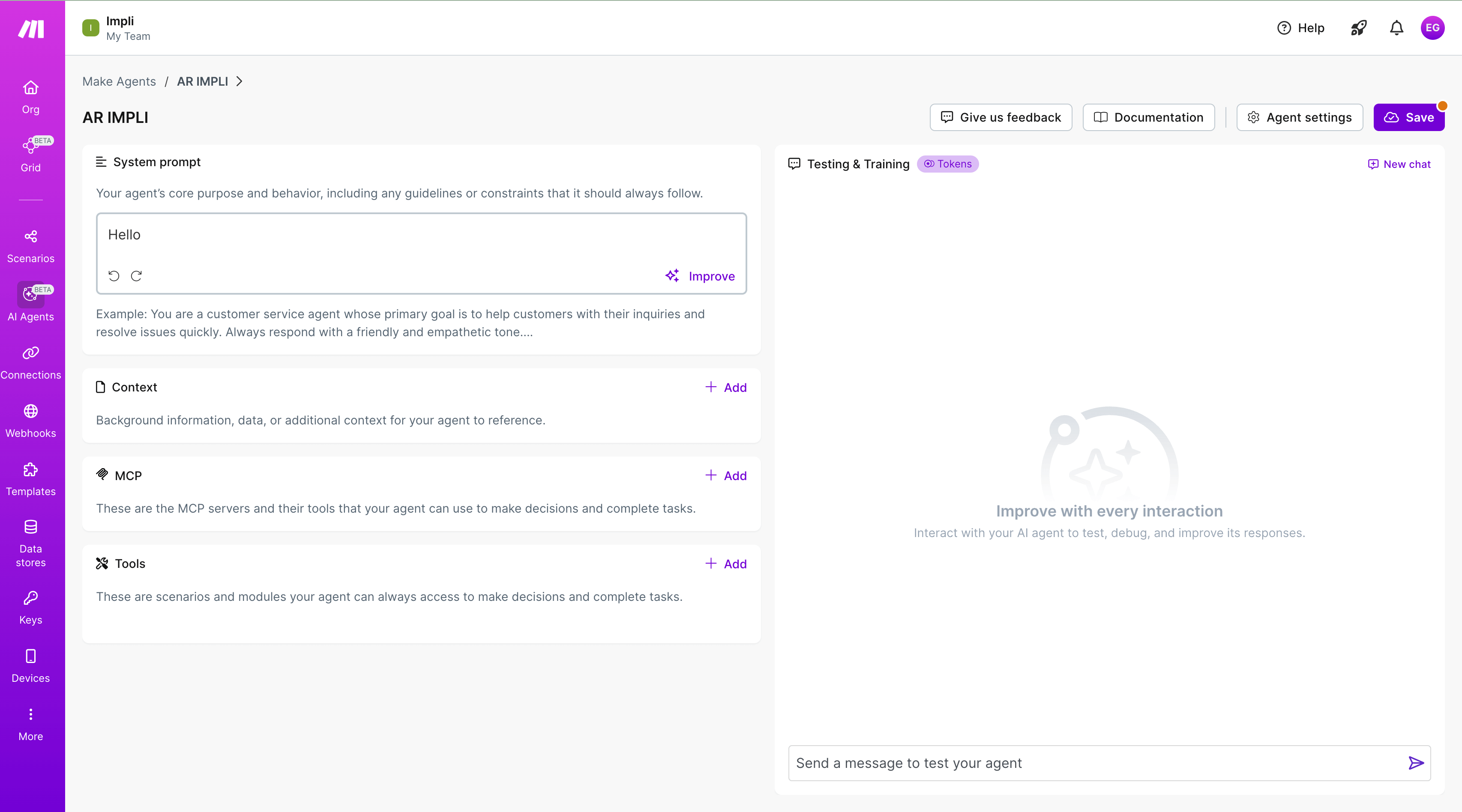Click the redo icon in System prompt
Image resolution: width=1462 pixels, height=812 pixels.
[136, 276]
